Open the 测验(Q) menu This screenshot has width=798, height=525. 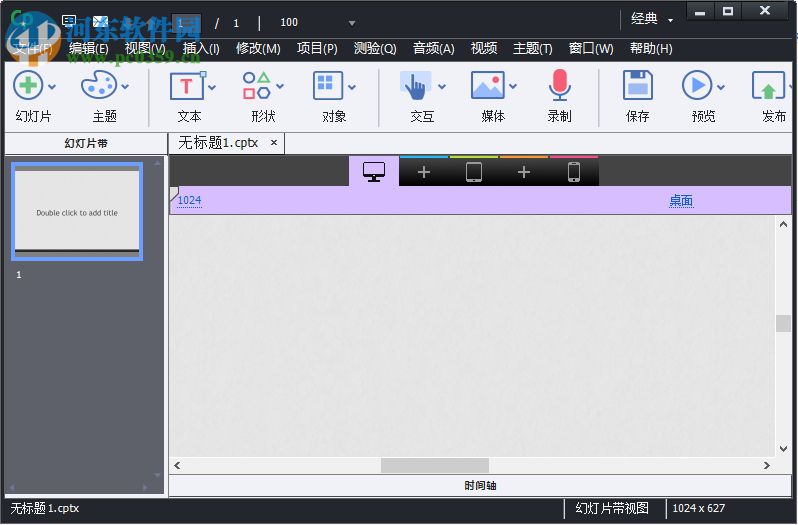pyautogui.click(x=375, y=48)
